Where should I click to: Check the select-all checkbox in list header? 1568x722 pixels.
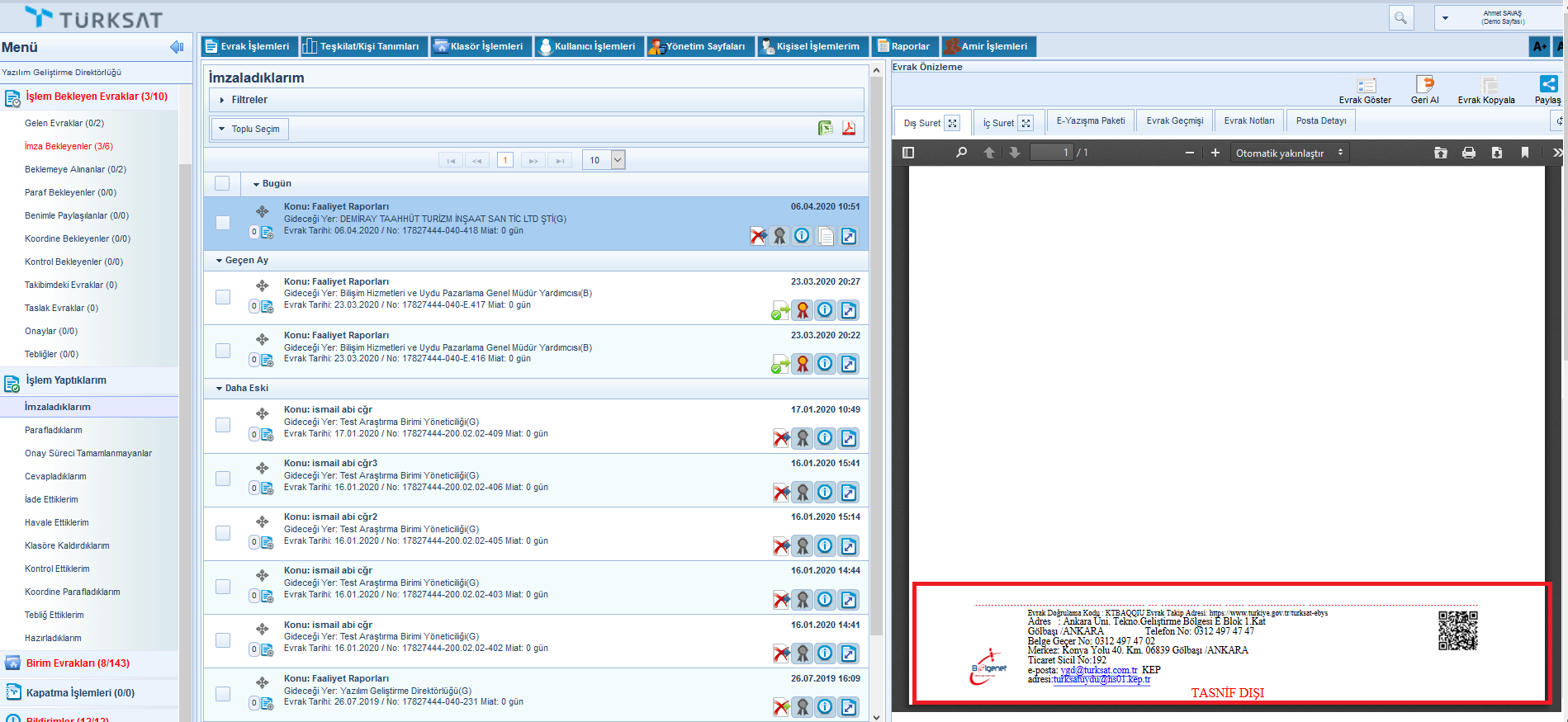tap(222, 183)
